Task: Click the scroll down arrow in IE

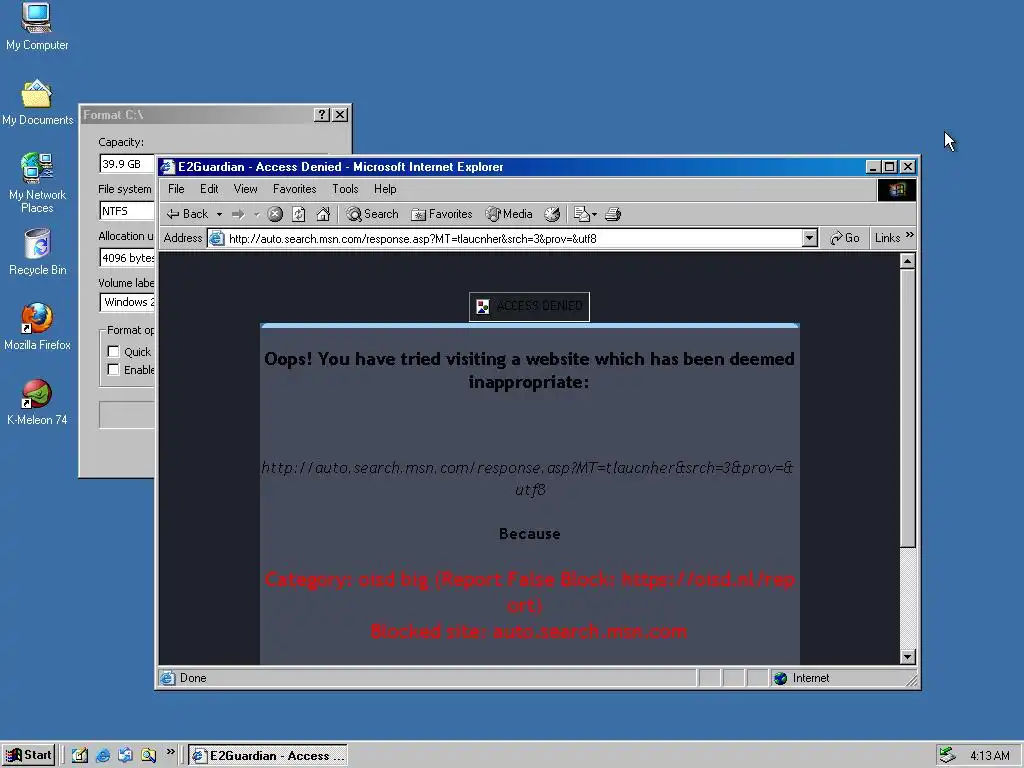Action: pos(907,657)
